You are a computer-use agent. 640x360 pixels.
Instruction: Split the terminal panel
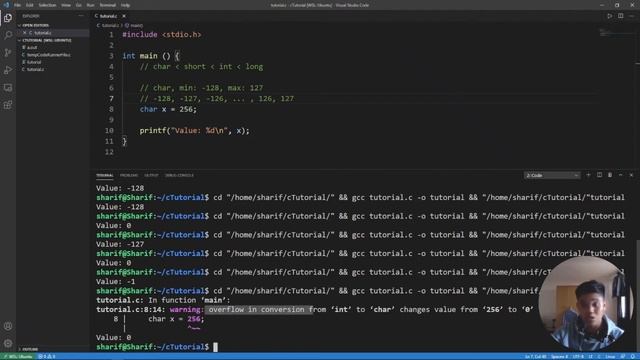[599, 175]
